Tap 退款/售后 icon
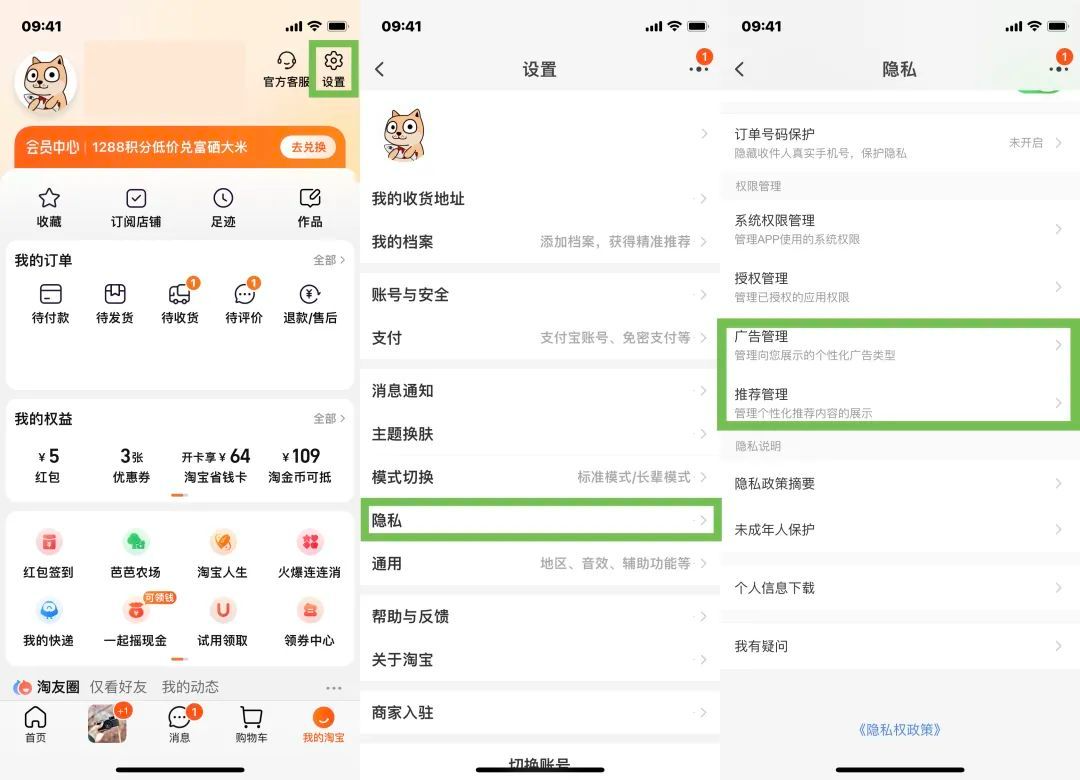This screenshot has width=1080, height=780. point(310,294)
